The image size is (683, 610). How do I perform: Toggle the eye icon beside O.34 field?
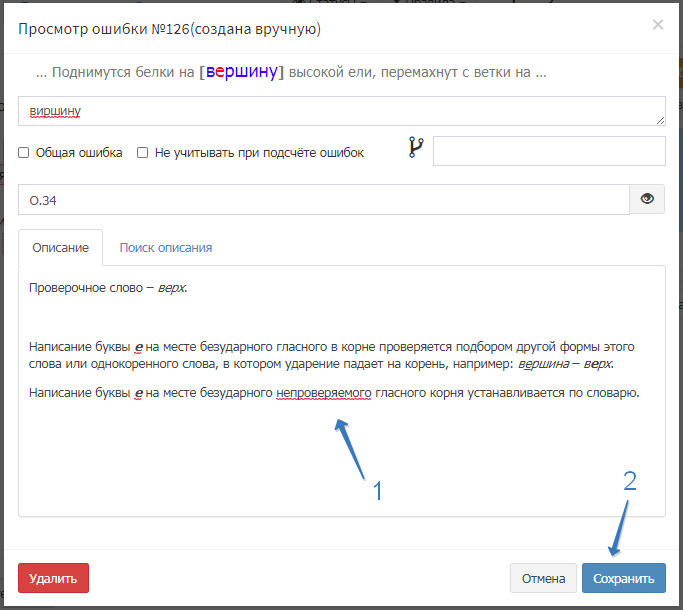coord(647,199)
